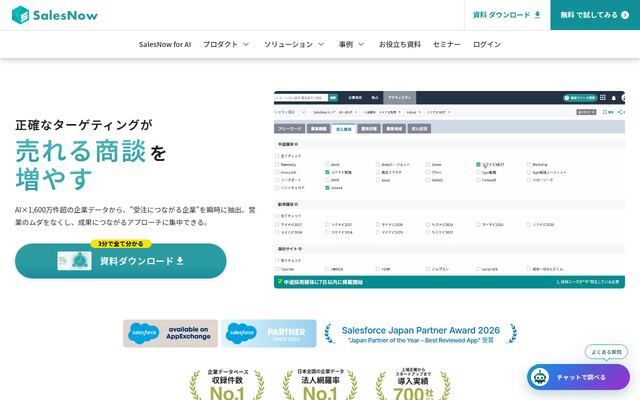640x400 pixels.
Task: Click the Salesforce AppExchange badge
Action: pos(170,333)
